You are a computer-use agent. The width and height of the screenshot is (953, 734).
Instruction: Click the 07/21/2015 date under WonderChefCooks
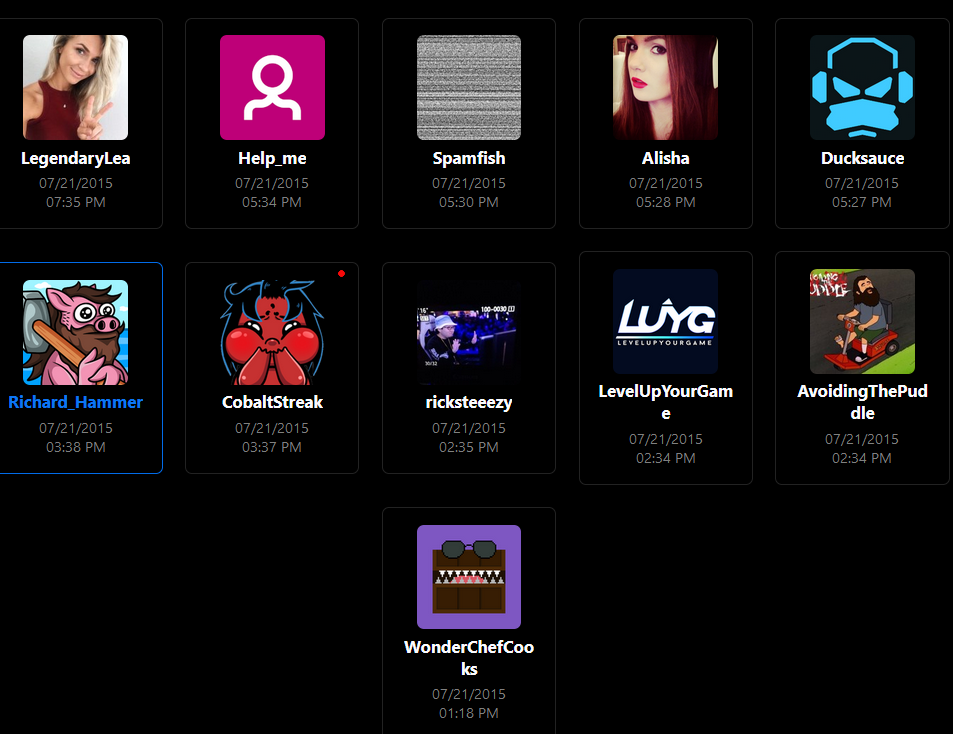coord(469,694)
